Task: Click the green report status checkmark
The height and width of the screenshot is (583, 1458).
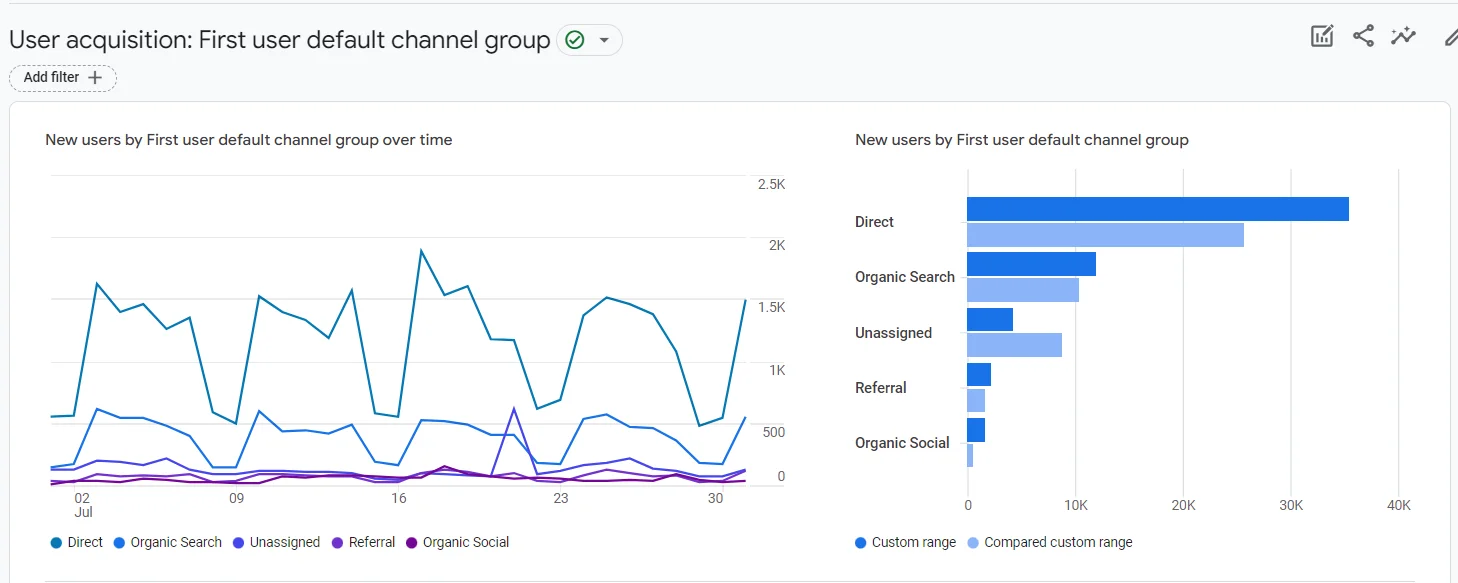Action: click(574, 40)
